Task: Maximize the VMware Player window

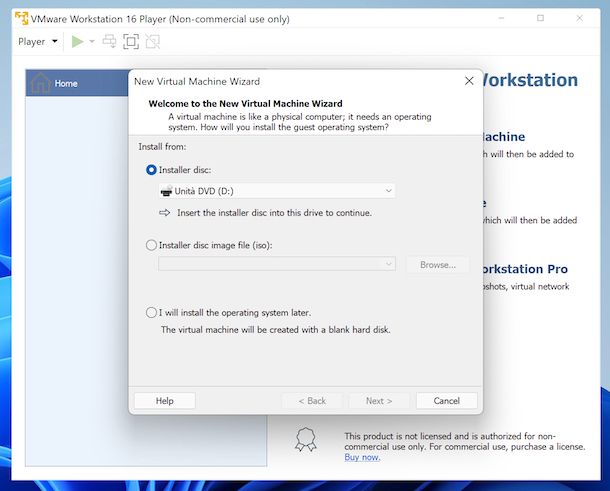Action: tap(540, 18)
